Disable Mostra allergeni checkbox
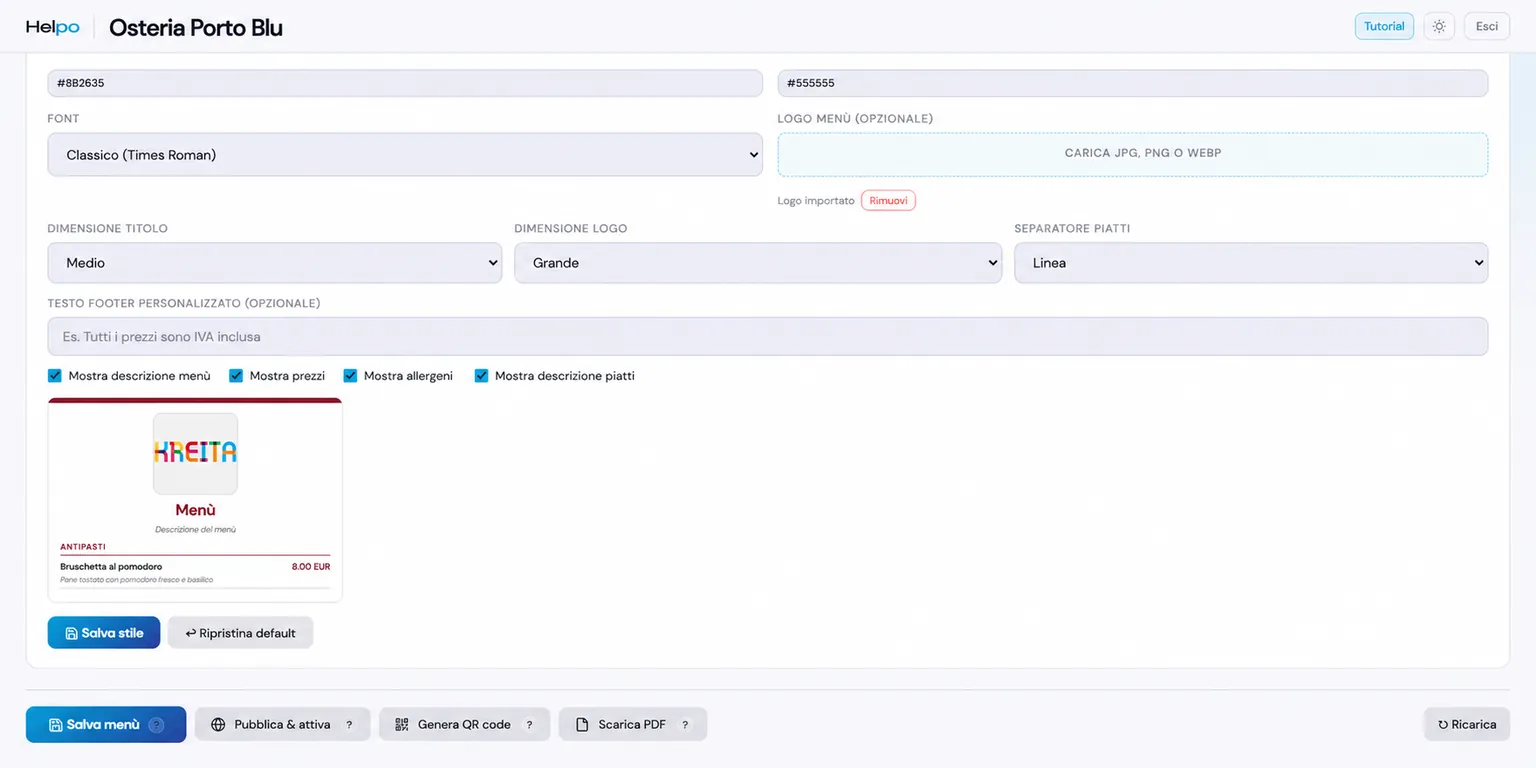This screenshot has width=1536, height=768. pos(350,376)
